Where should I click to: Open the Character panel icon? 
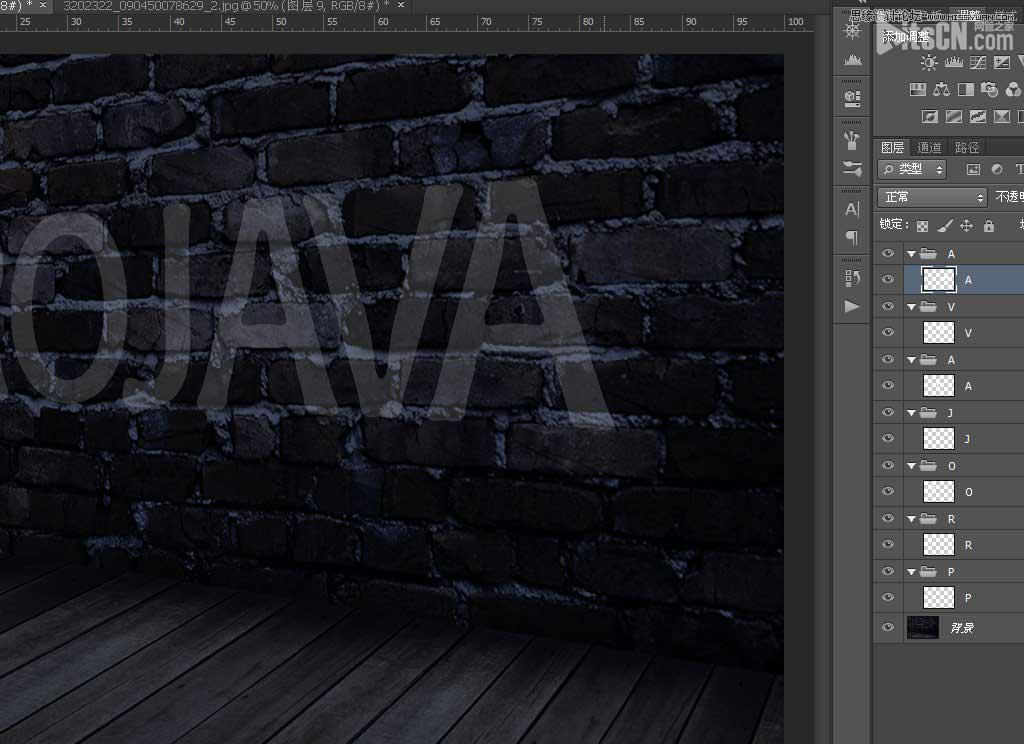(x=852, y=209)
